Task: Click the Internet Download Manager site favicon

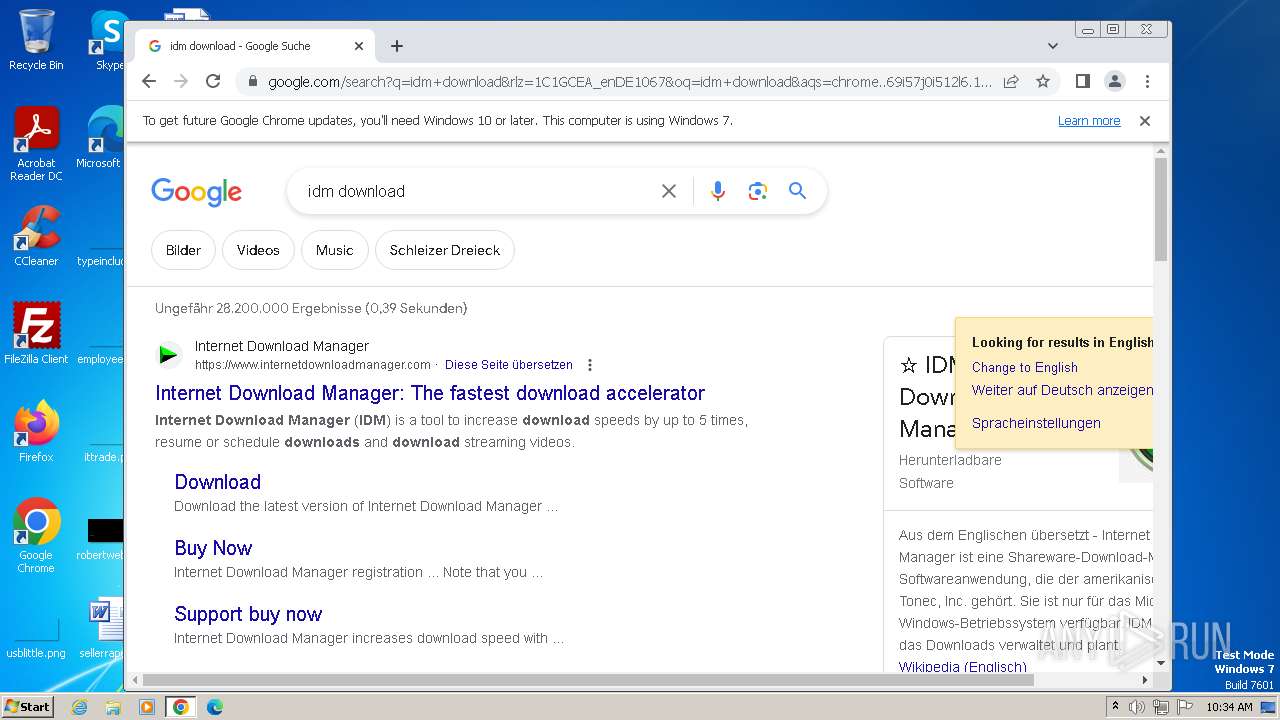Action: pos(169,355)
